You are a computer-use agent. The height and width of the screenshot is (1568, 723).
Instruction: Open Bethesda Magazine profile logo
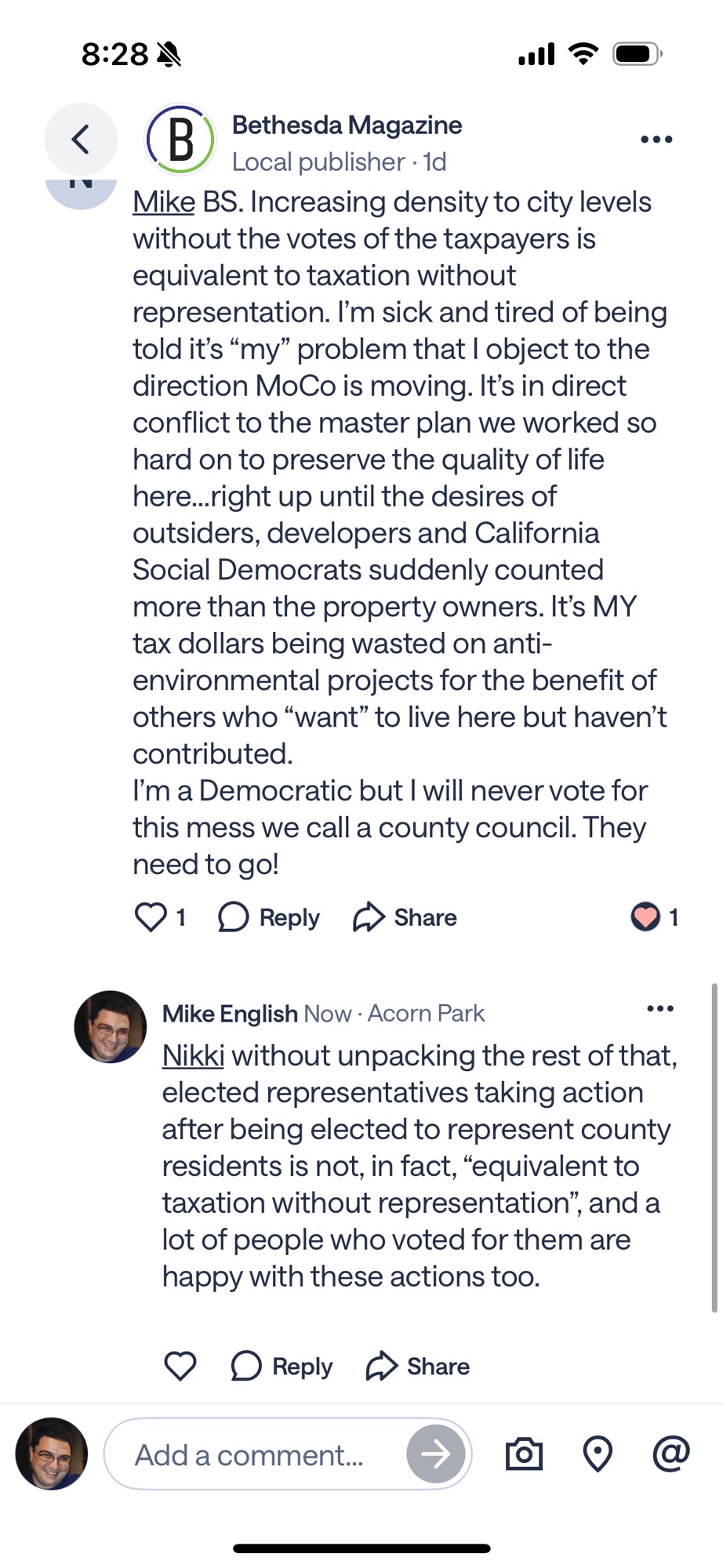point(181,140)
